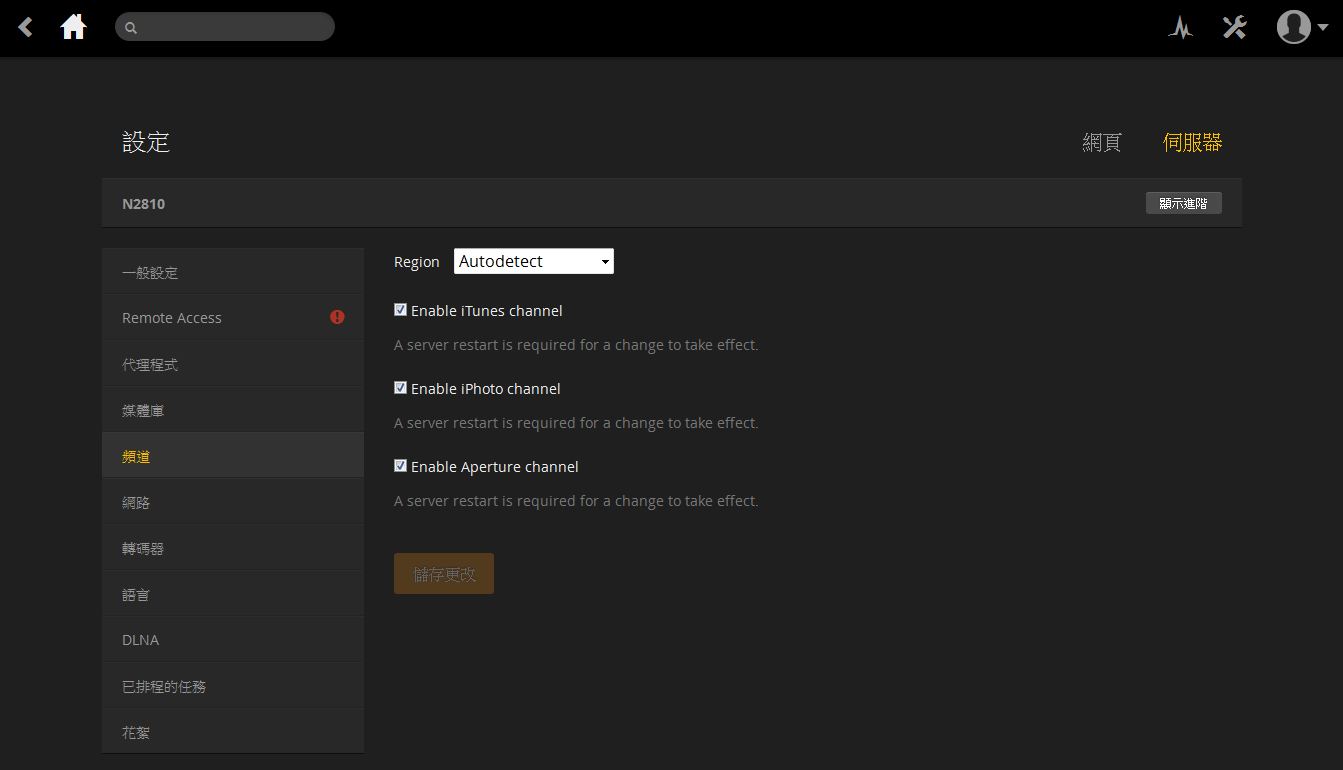Open 花絮 in the sidebar

233,732
